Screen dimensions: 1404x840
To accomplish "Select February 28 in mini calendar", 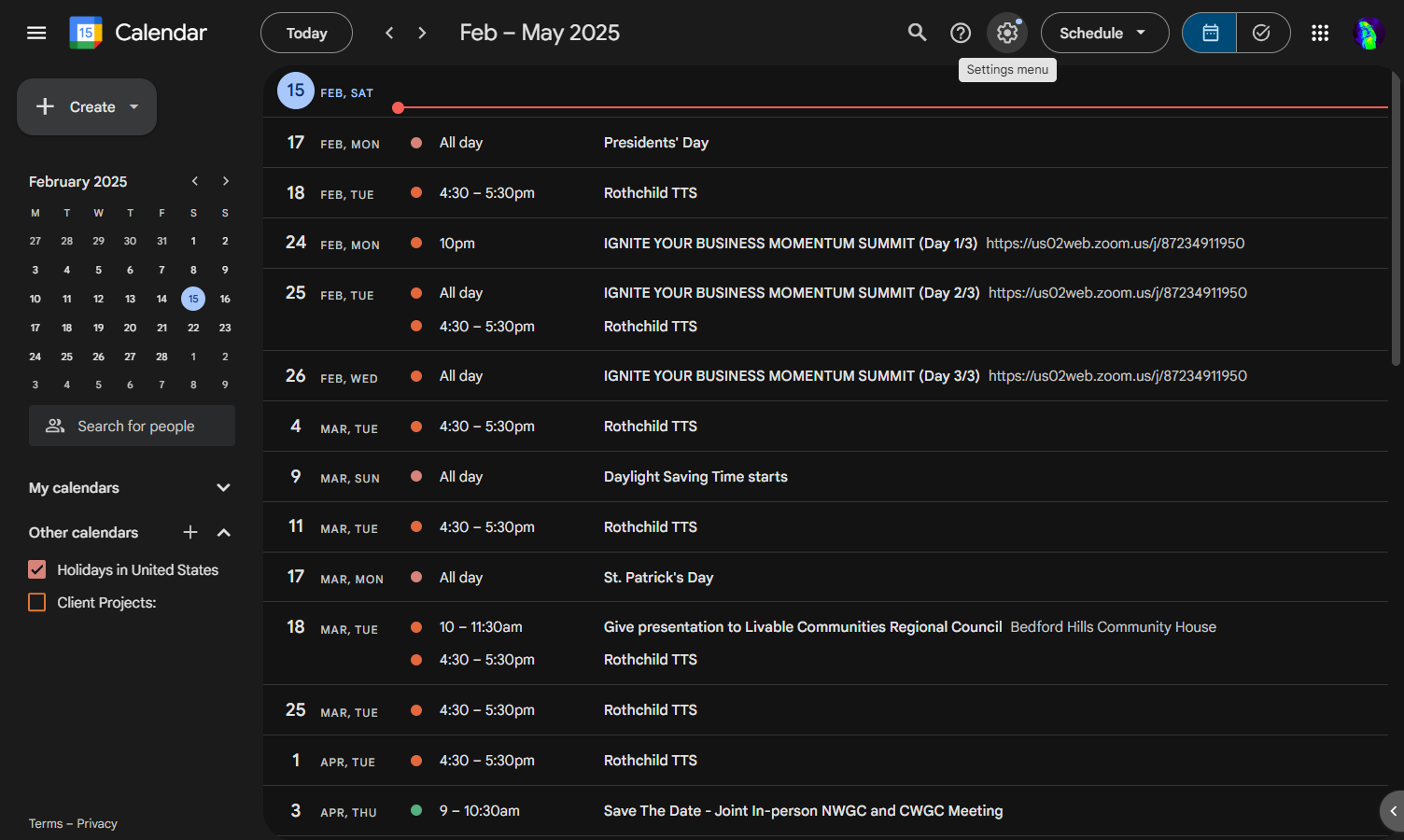I will coord(161,357).
